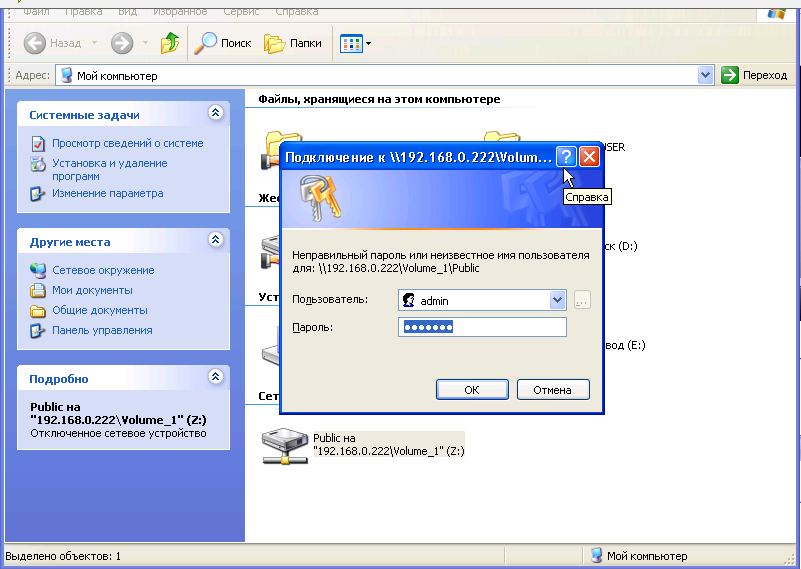The image size is (801, 569).
Task: Click the address bar My Computer icon
Action: click(x=66, y=76)
